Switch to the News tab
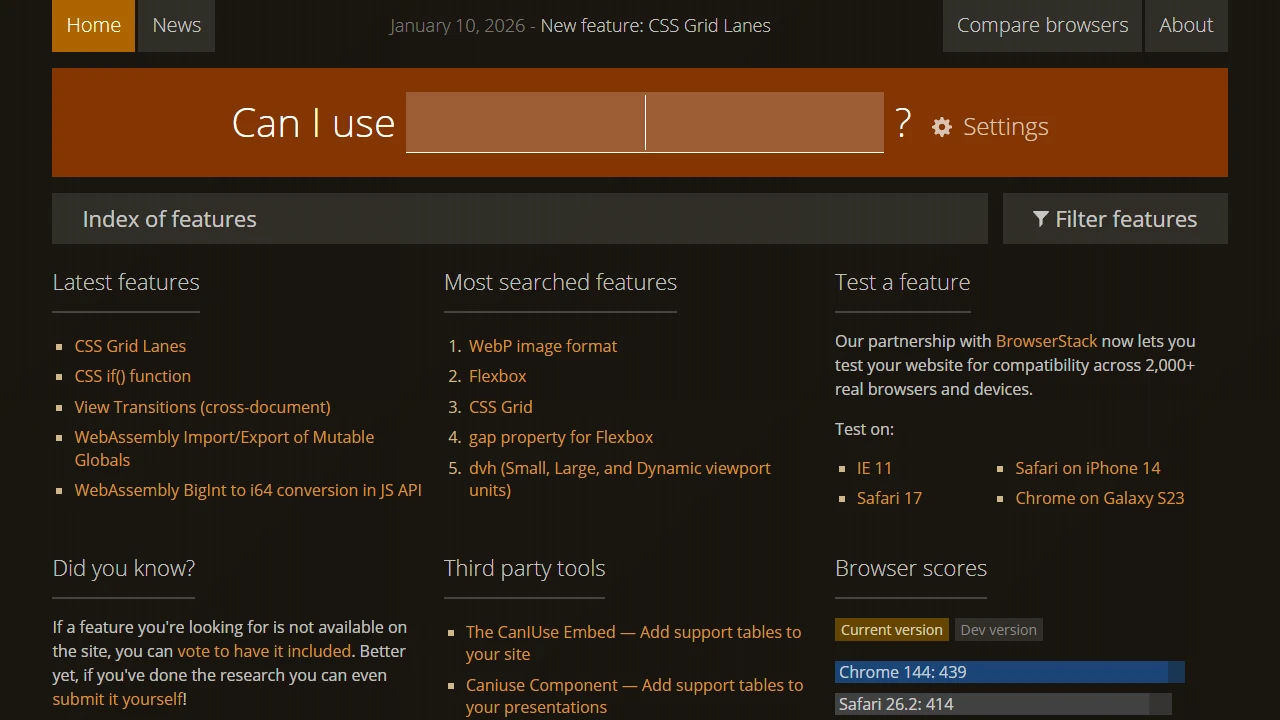The width and height of the screenshot is (1280, 720). pyautogui.click(x=176, y=25)
